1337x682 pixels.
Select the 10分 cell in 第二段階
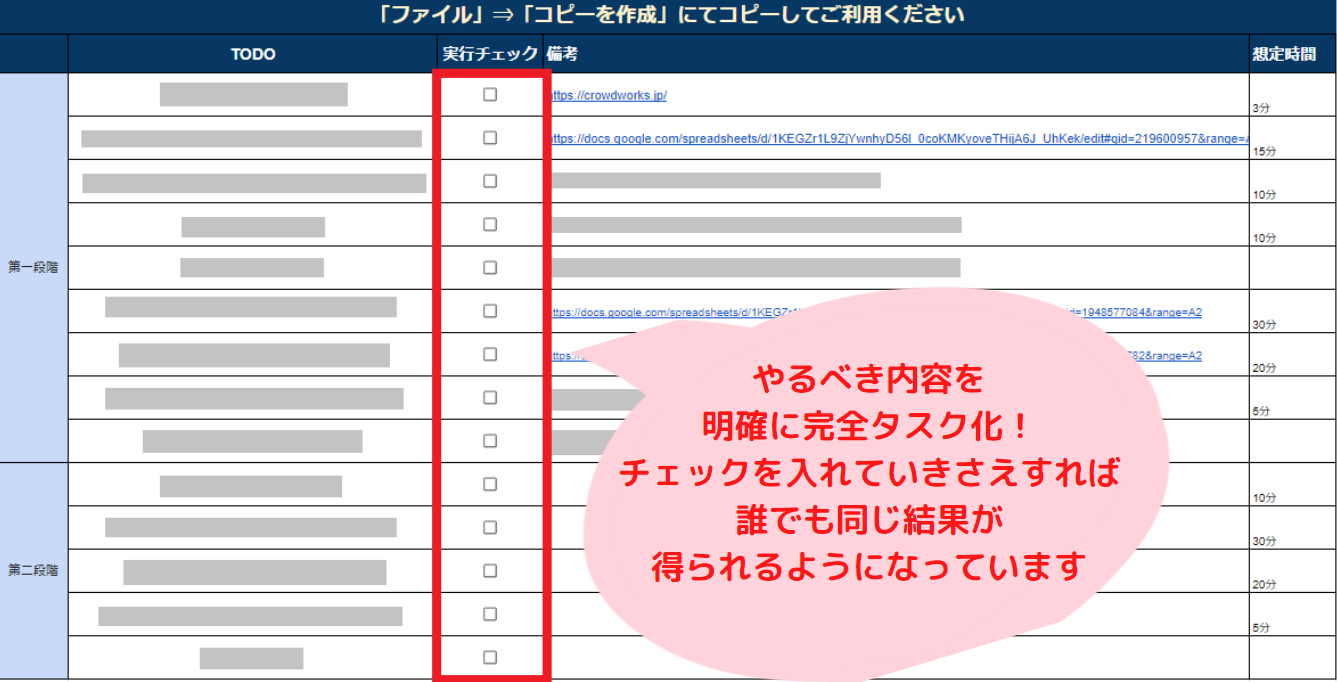[x=1293, y=484]
